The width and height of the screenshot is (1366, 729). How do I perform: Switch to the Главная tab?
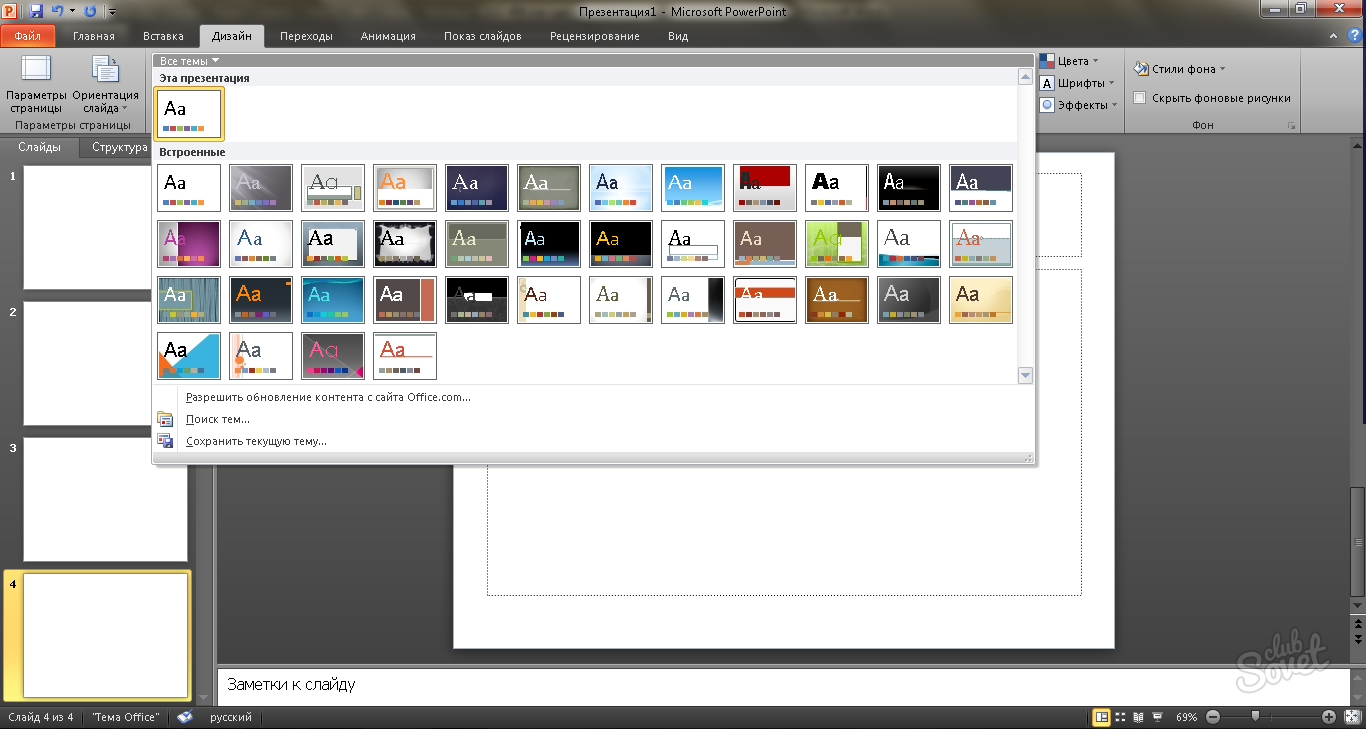(x=94, y=36)
